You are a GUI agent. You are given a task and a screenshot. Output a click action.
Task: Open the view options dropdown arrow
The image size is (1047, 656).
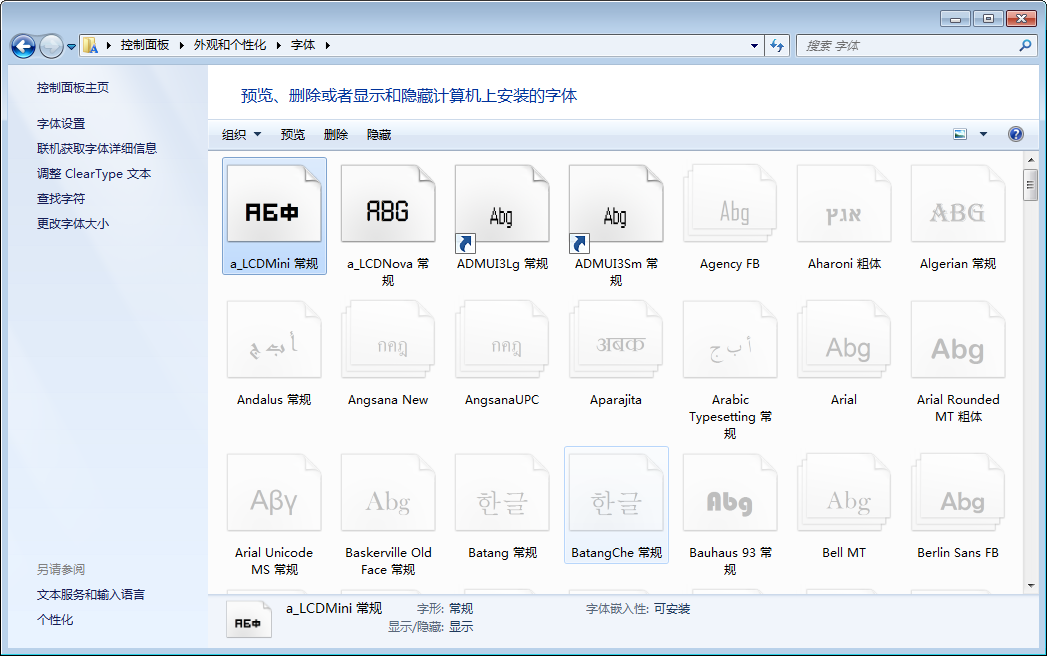coord(983,134)
